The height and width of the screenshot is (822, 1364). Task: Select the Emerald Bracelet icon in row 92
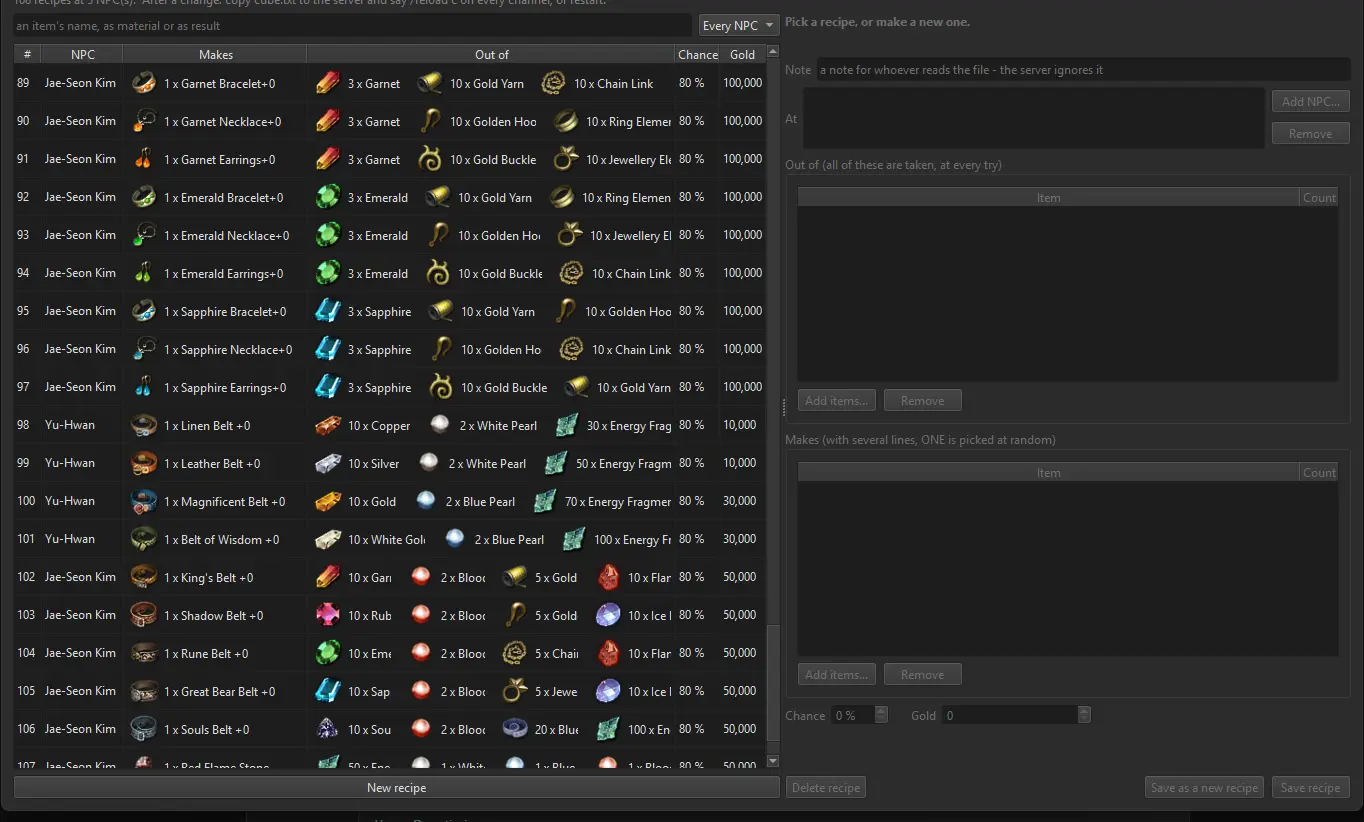[143, 197]
